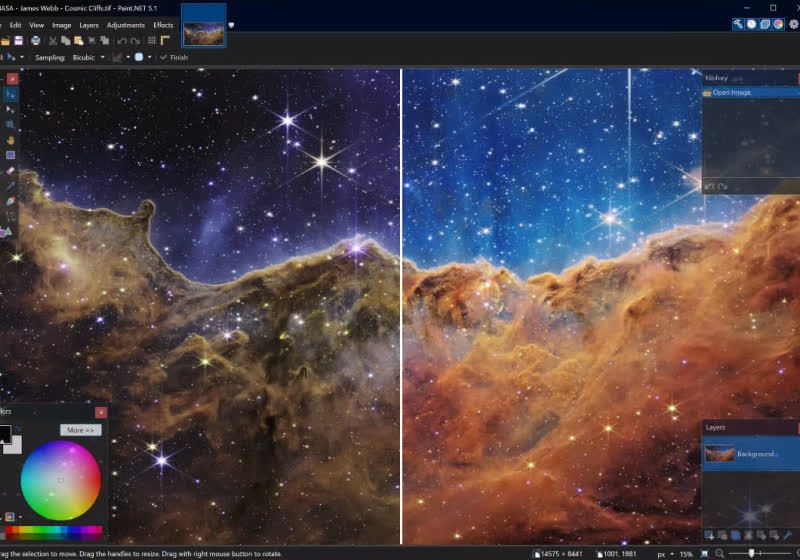Select the Color Picker tool
Image resolution: width=800 pixels, height=560 pixels.
10,186
